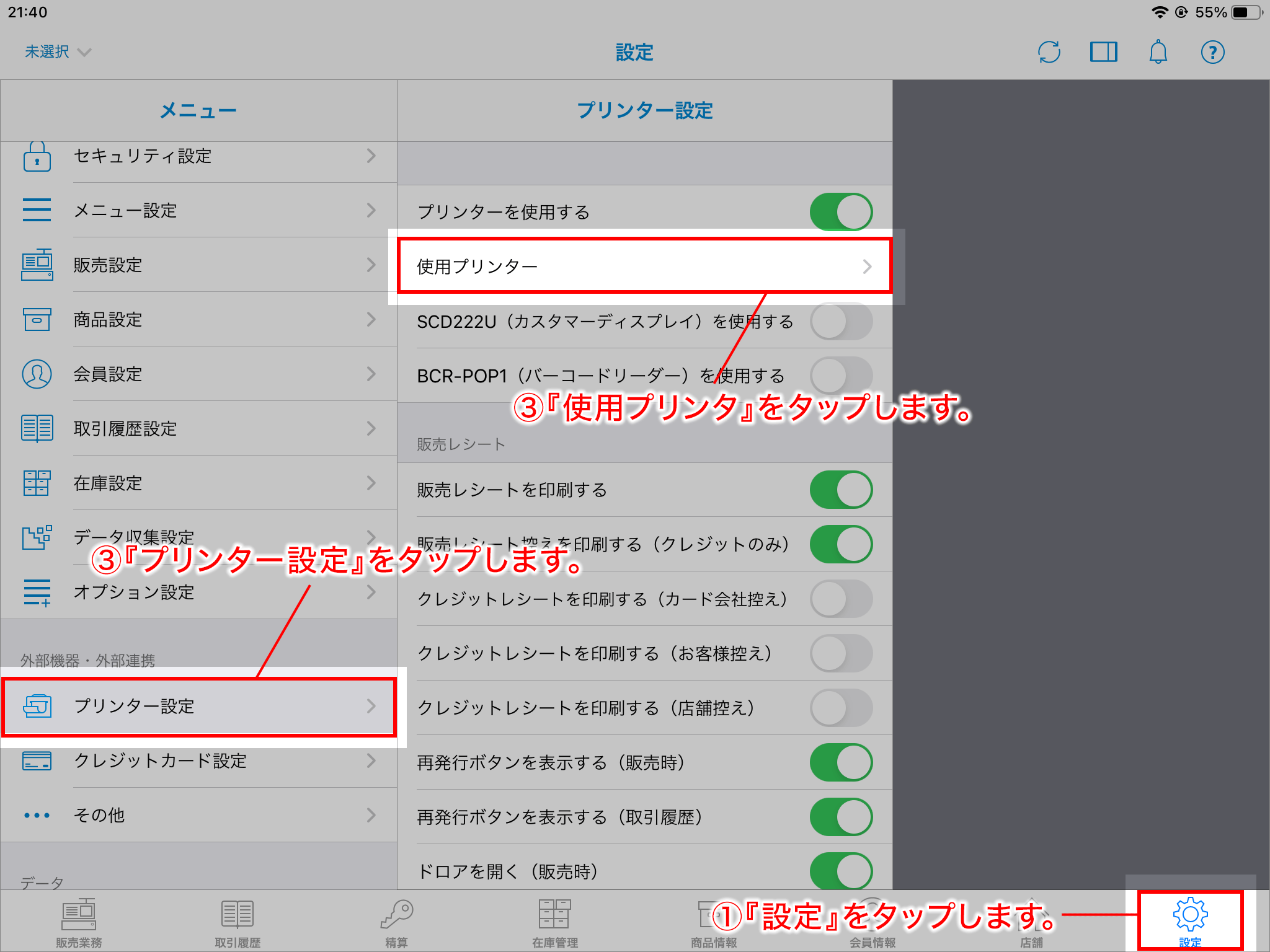This screenshot has width=1270, height=952.
Task: Open notifications via the bell icon
Action: pyautogui.click(x=1158, y=52)
